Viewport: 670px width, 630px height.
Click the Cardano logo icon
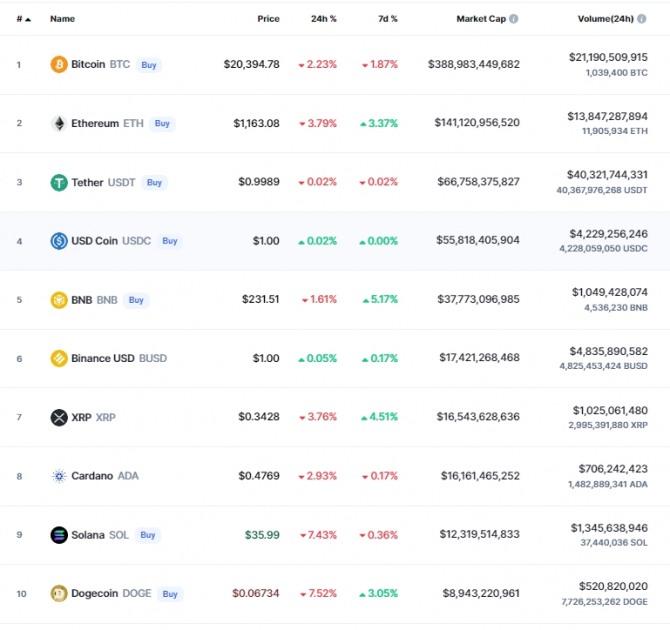click(x=59, y=476)
